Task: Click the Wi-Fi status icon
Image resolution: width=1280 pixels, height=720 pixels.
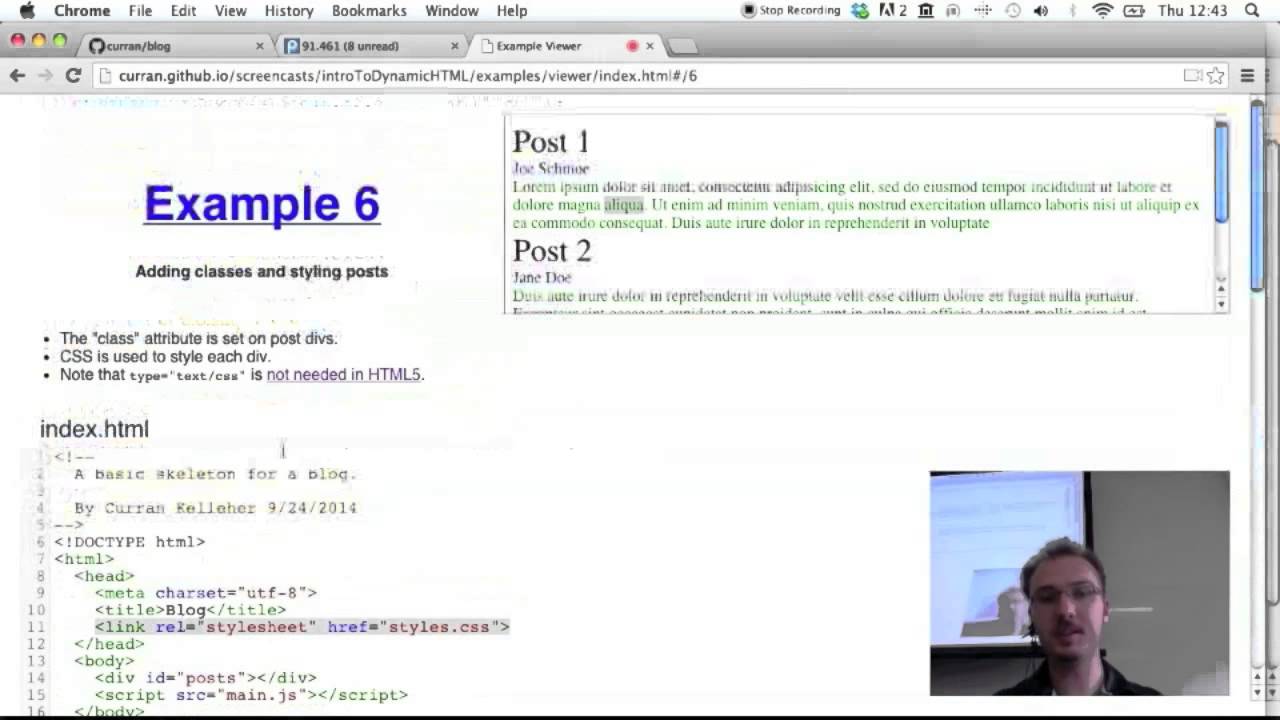Action: pos(1103,10)
